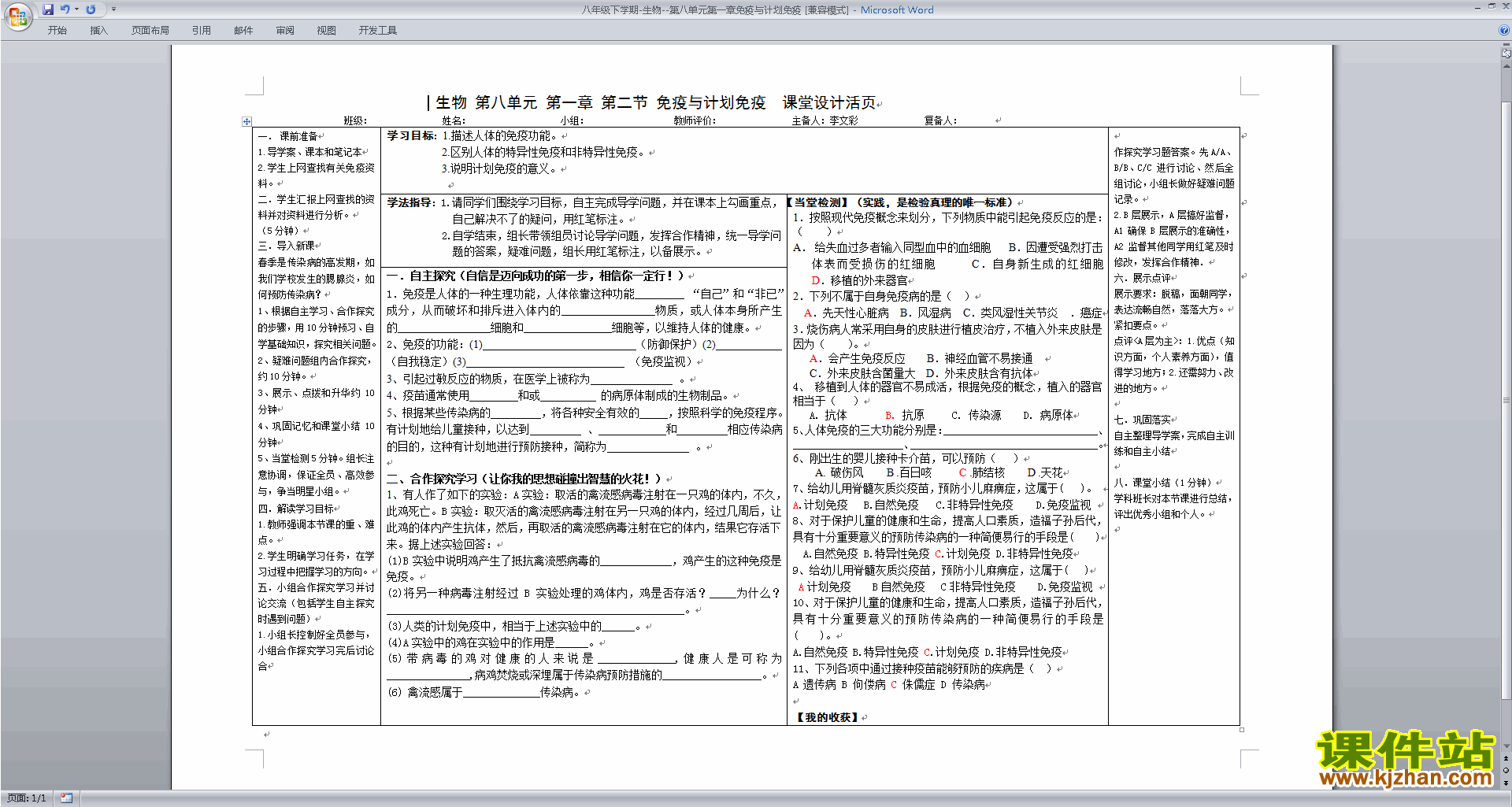Screen dimensions: 1512x807
Task: Restore down the Word window
Action: click(1492, 6)
